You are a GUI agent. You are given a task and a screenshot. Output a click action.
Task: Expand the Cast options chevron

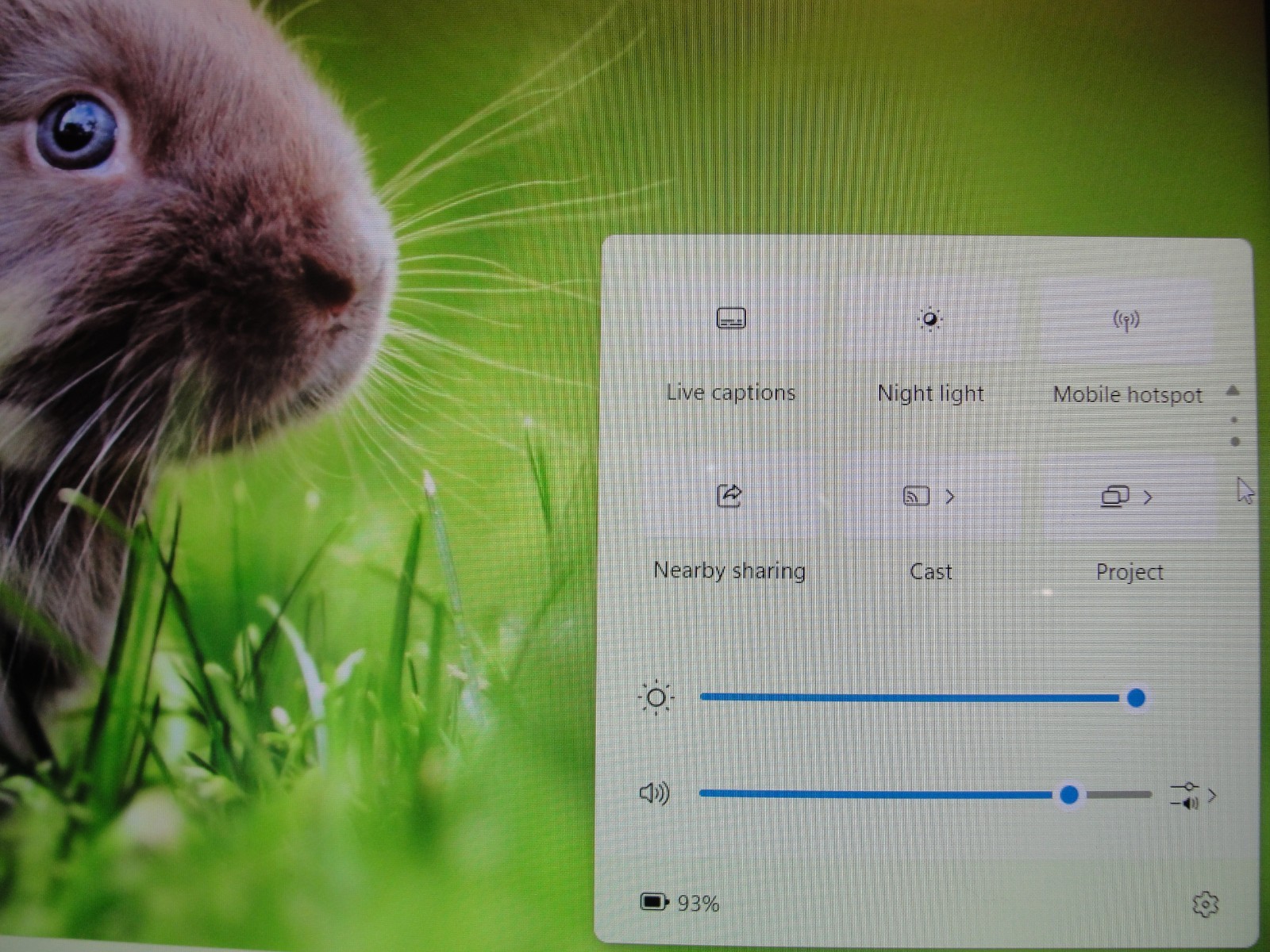(x=950, y=497)
